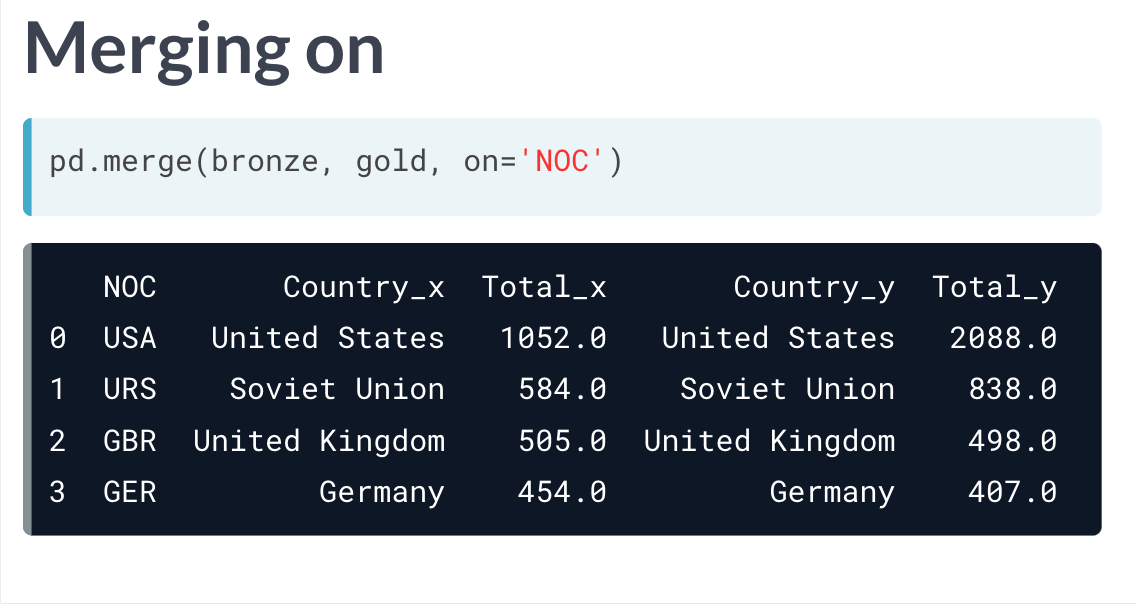Select the GBR cell in the NOC column
This screenshot has height=604, width=1136.
coord(130,441)
